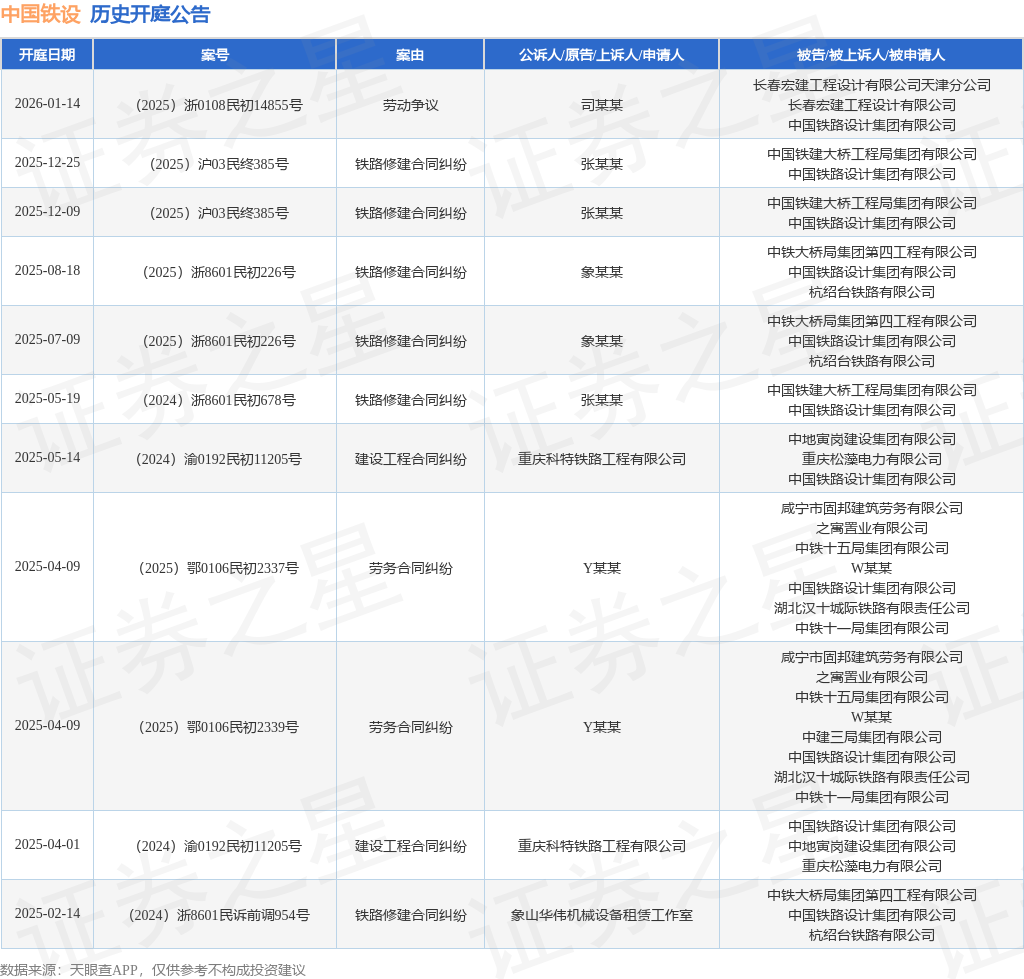
Task: Click the 劳动争议 cause cell
Action: pyautogui.click(x=410, y=105)
